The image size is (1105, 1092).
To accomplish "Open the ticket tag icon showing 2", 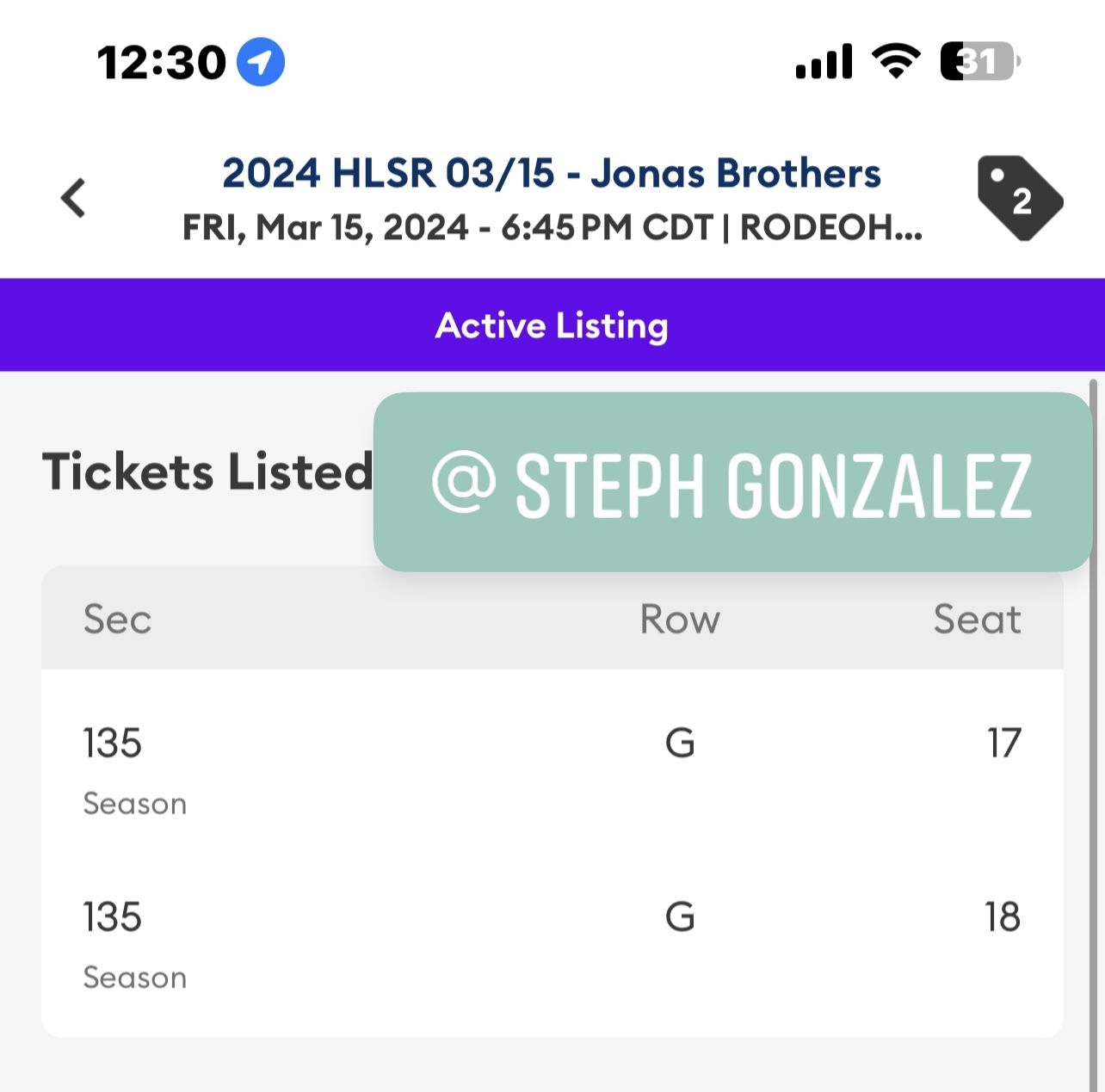I will [x=1019, y=198].
